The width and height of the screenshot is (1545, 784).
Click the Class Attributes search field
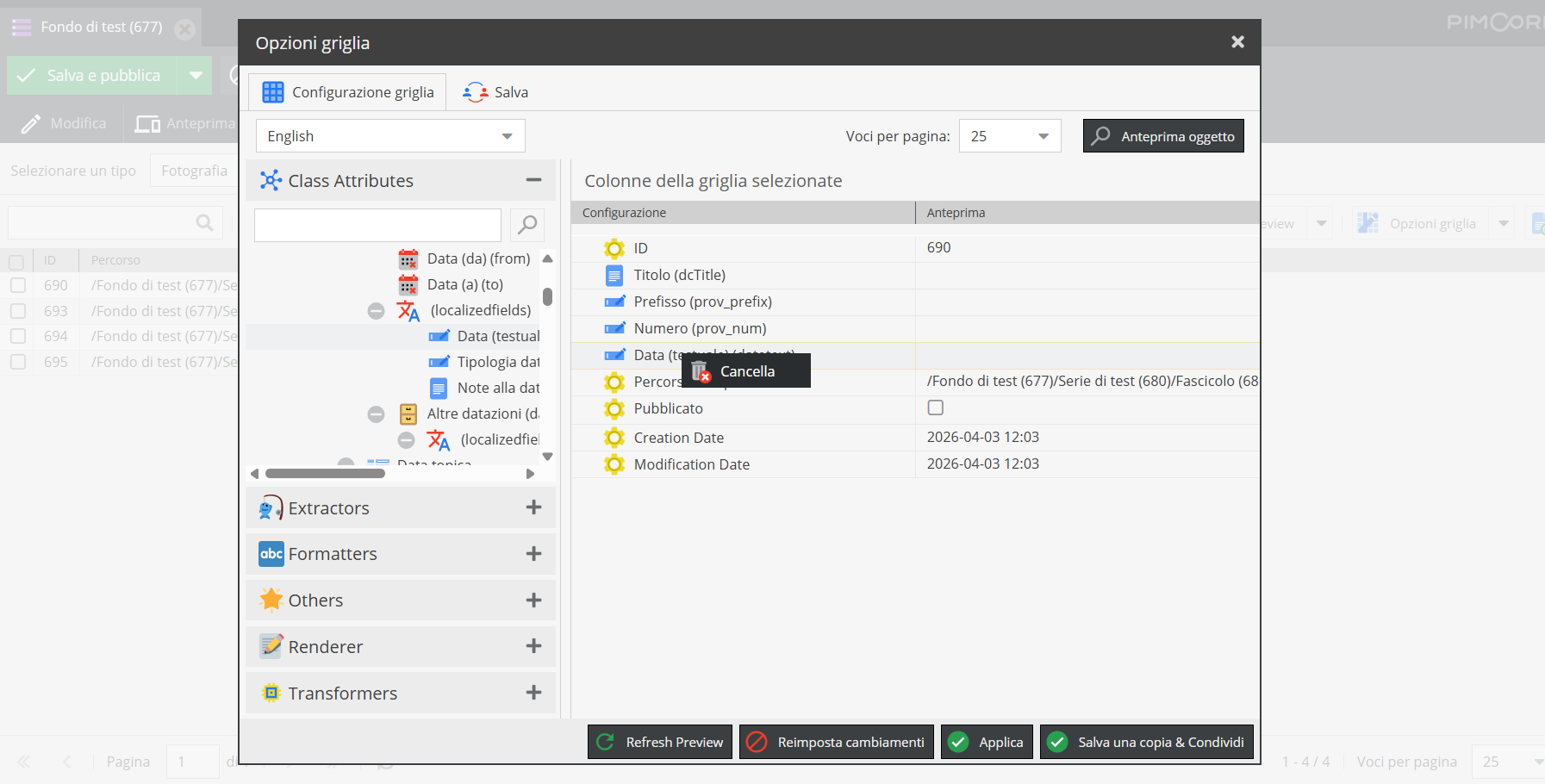click(x=377, y=225)
